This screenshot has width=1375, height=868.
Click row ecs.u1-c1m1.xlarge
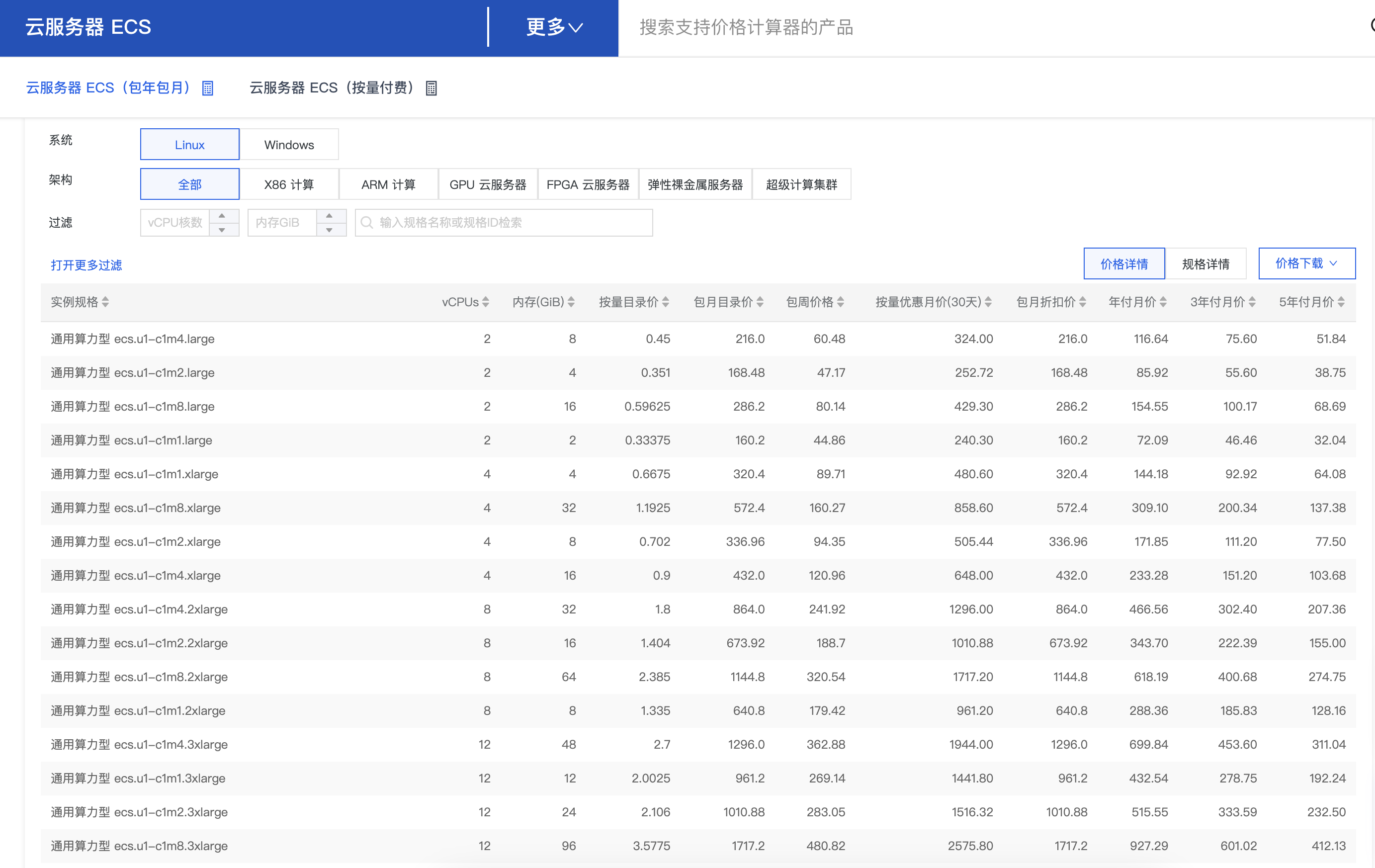[x=698, y=474]
